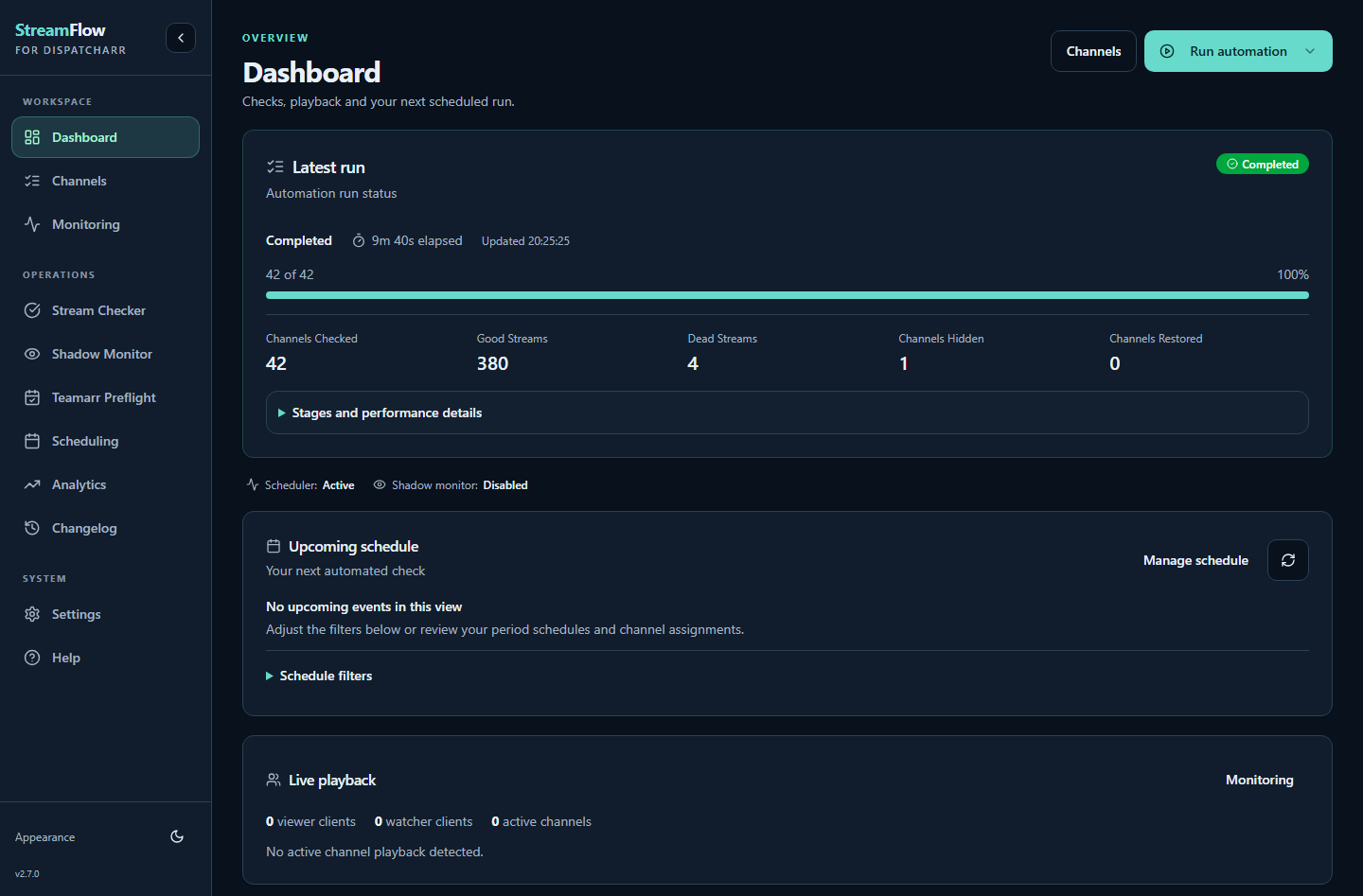Click the Good Streams value 380
Screen dimensions: 1363x896
coord(492,363)
